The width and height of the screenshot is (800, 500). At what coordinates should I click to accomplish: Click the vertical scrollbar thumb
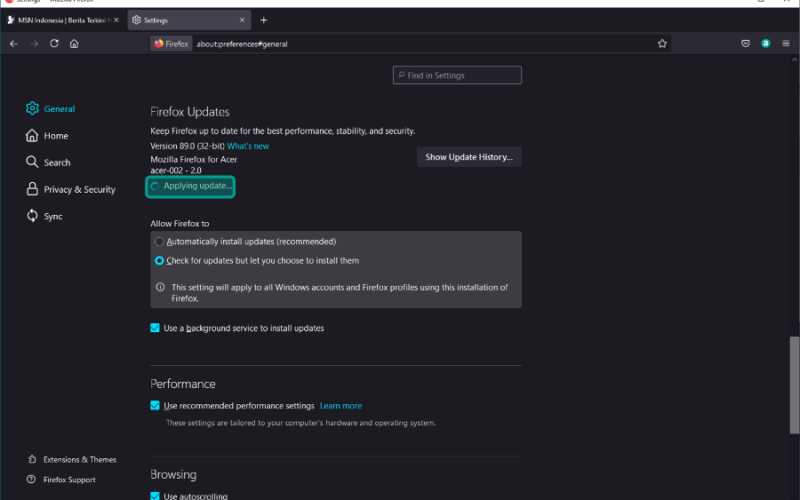794,385
